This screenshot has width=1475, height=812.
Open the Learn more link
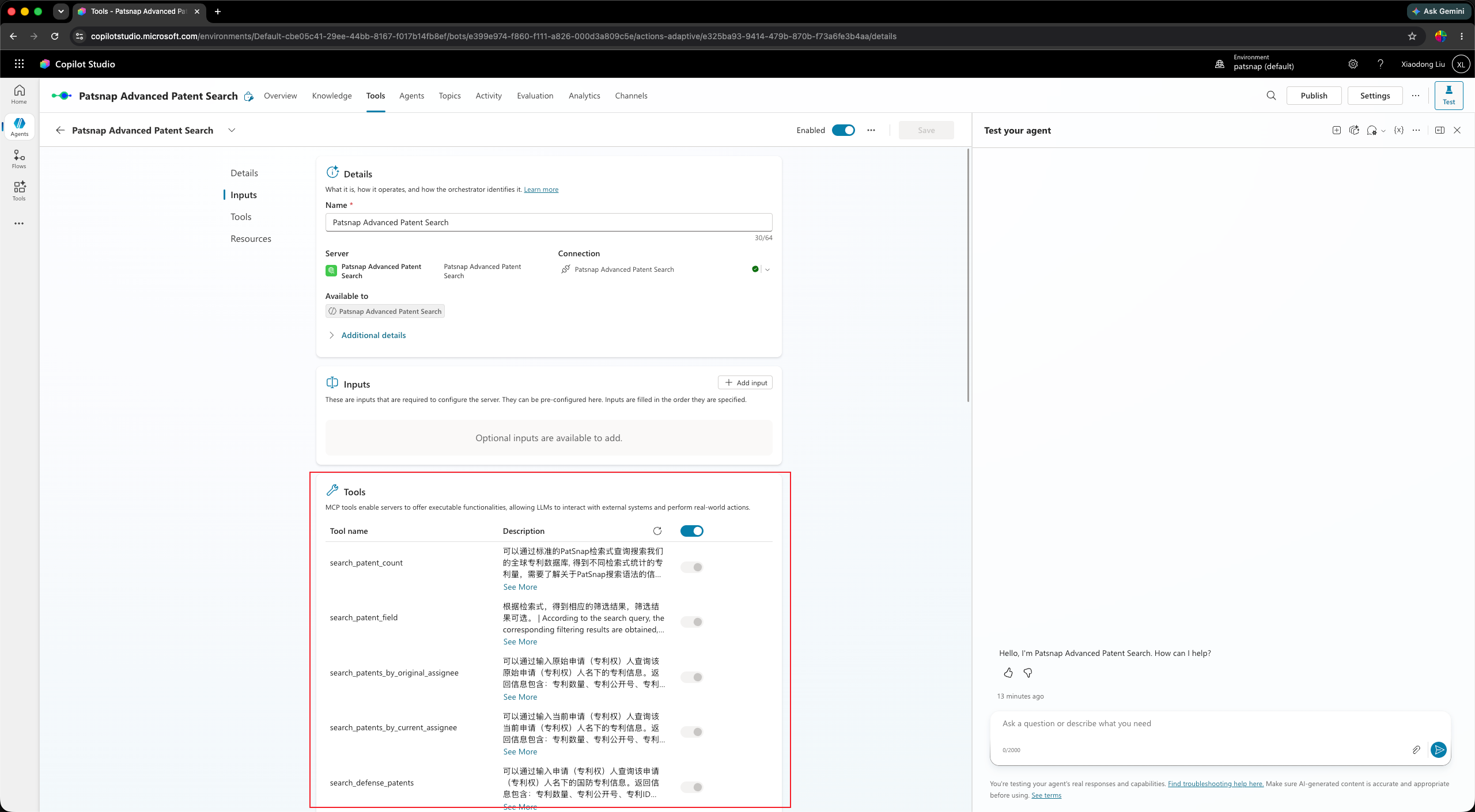pos(541,189)
